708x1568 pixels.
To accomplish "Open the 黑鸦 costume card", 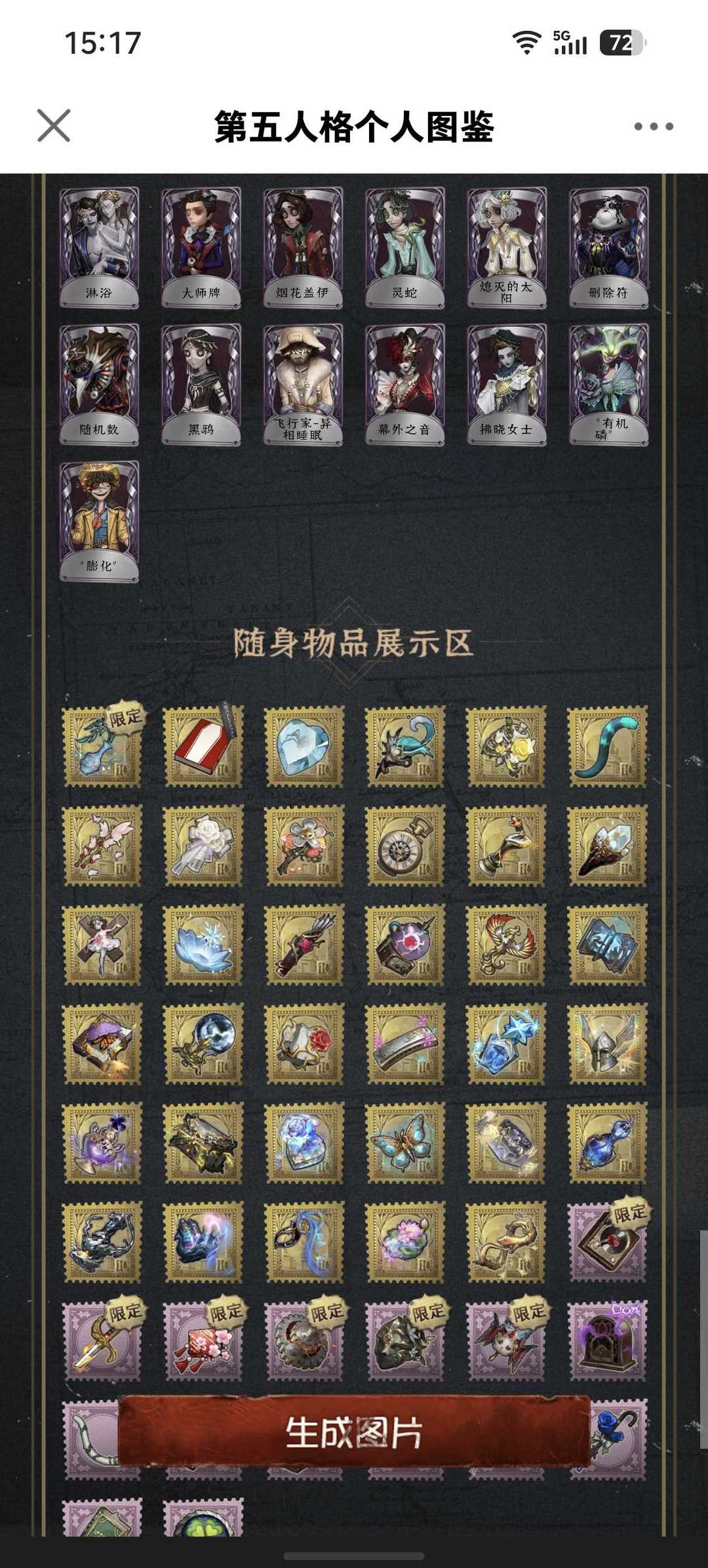I will coord(201,385).
